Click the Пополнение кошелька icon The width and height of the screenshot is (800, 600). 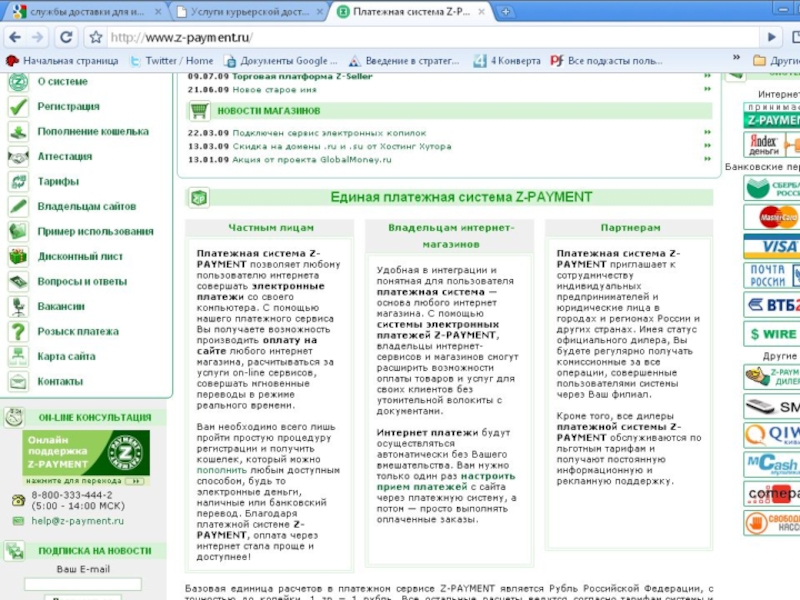[x=18, y=132]
